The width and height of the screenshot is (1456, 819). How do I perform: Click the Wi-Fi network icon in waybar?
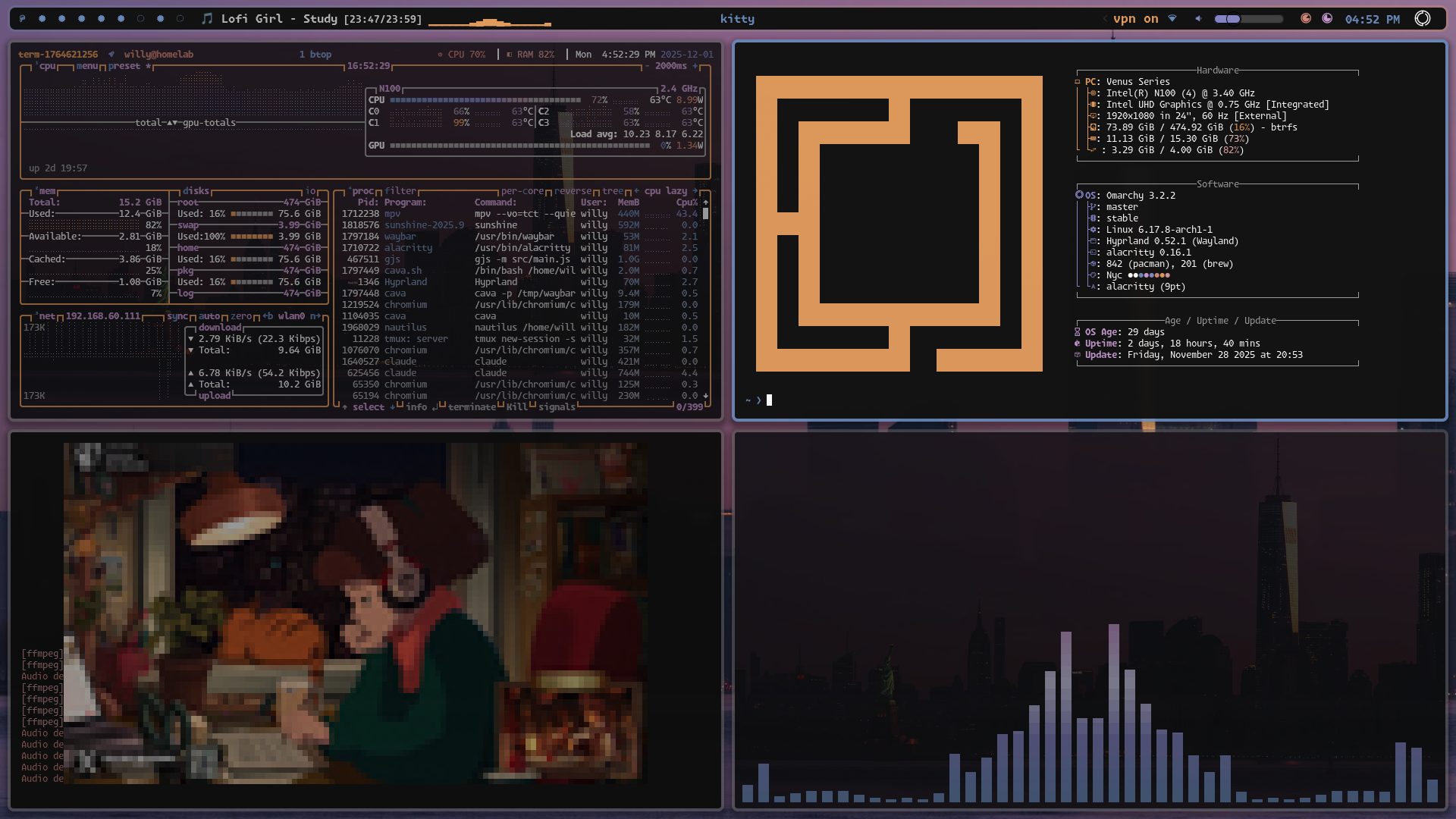tap(1172, 19)
